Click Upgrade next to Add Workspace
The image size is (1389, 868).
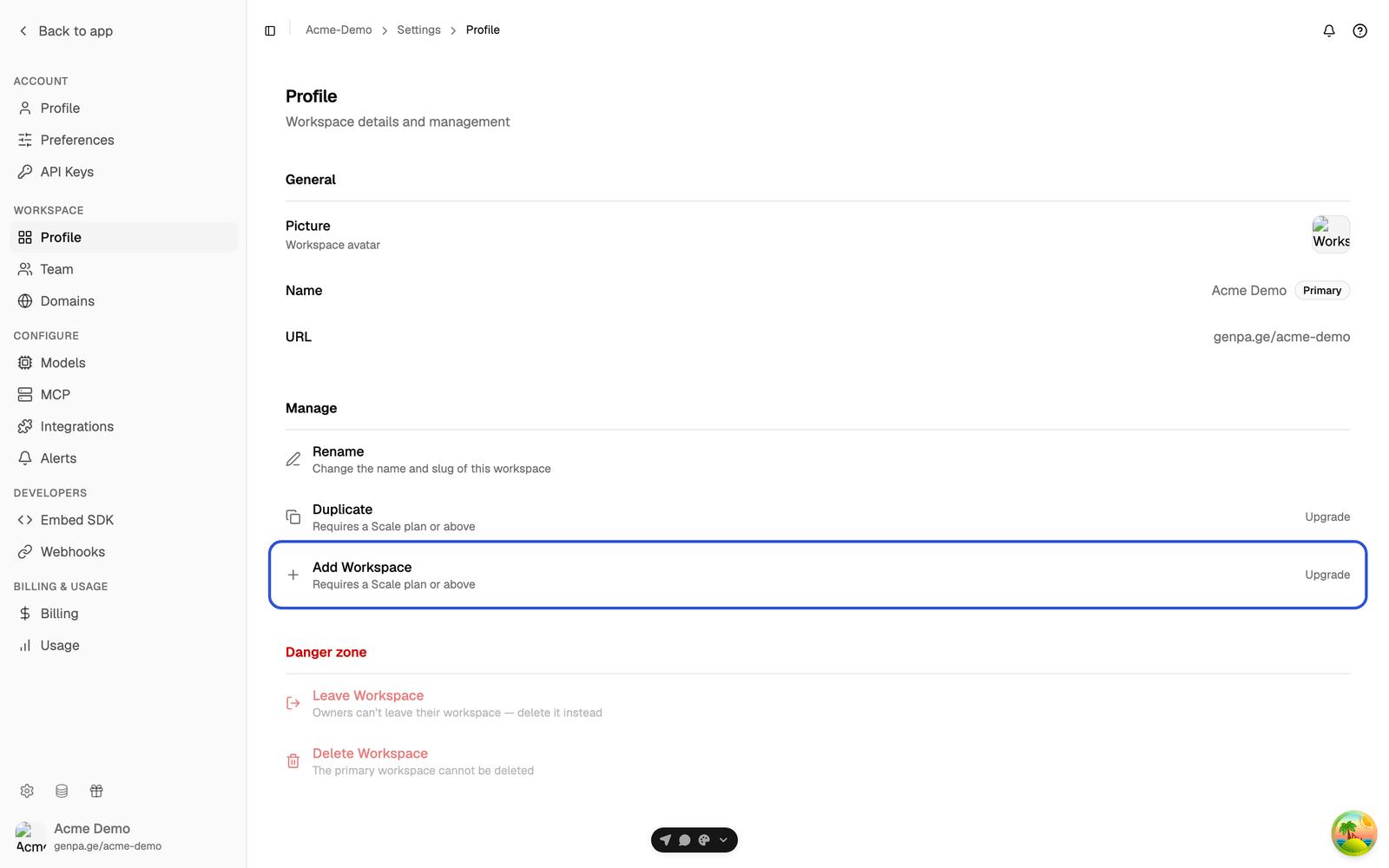point(1327,575)
